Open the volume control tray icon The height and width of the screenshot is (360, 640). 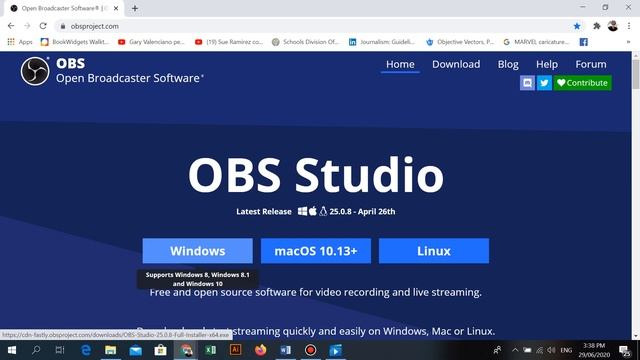pos(551,350)
